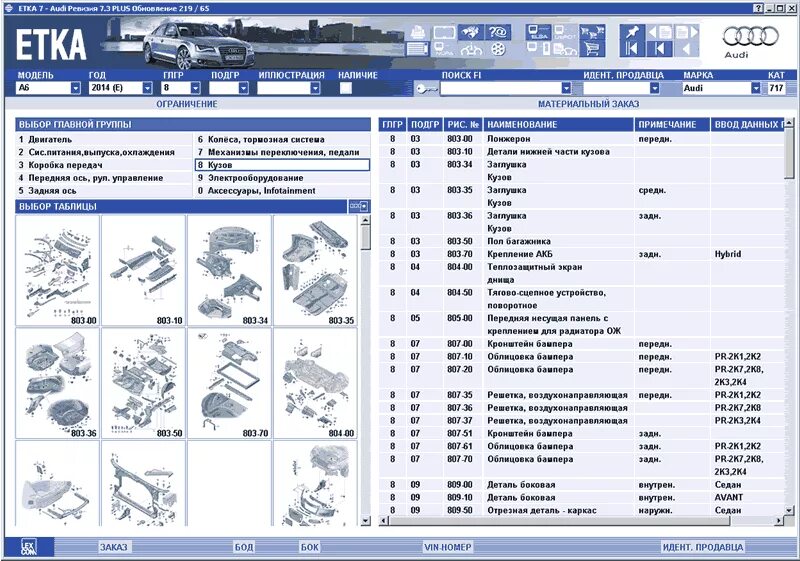The image size is (800, 561).
Task: Click the single-bar previous arrow icon
Action: (659, 49)
